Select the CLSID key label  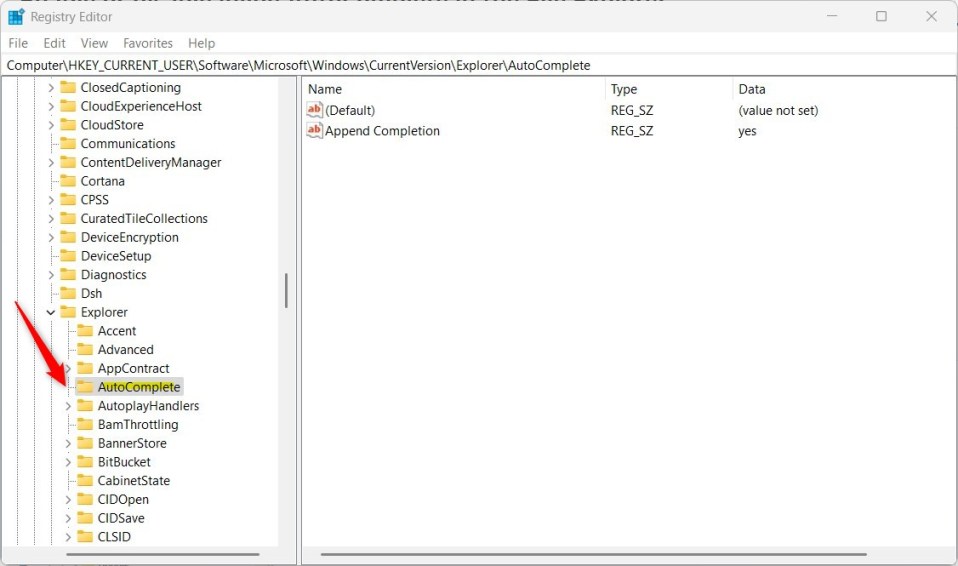pyautogui.click(x=114, y=537)
